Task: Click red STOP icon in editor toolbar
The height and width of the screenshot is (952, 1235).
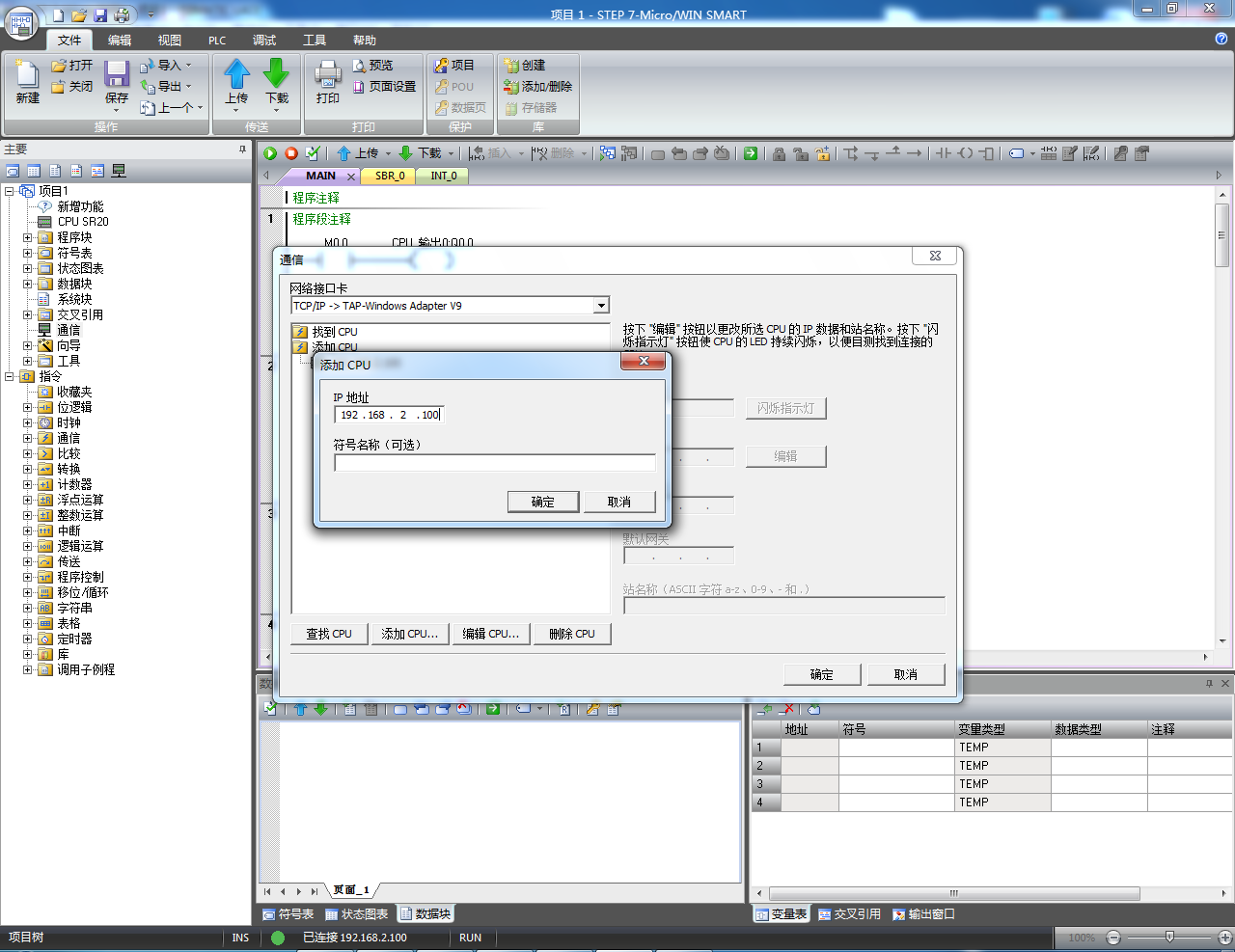Action: coord(291,153)
